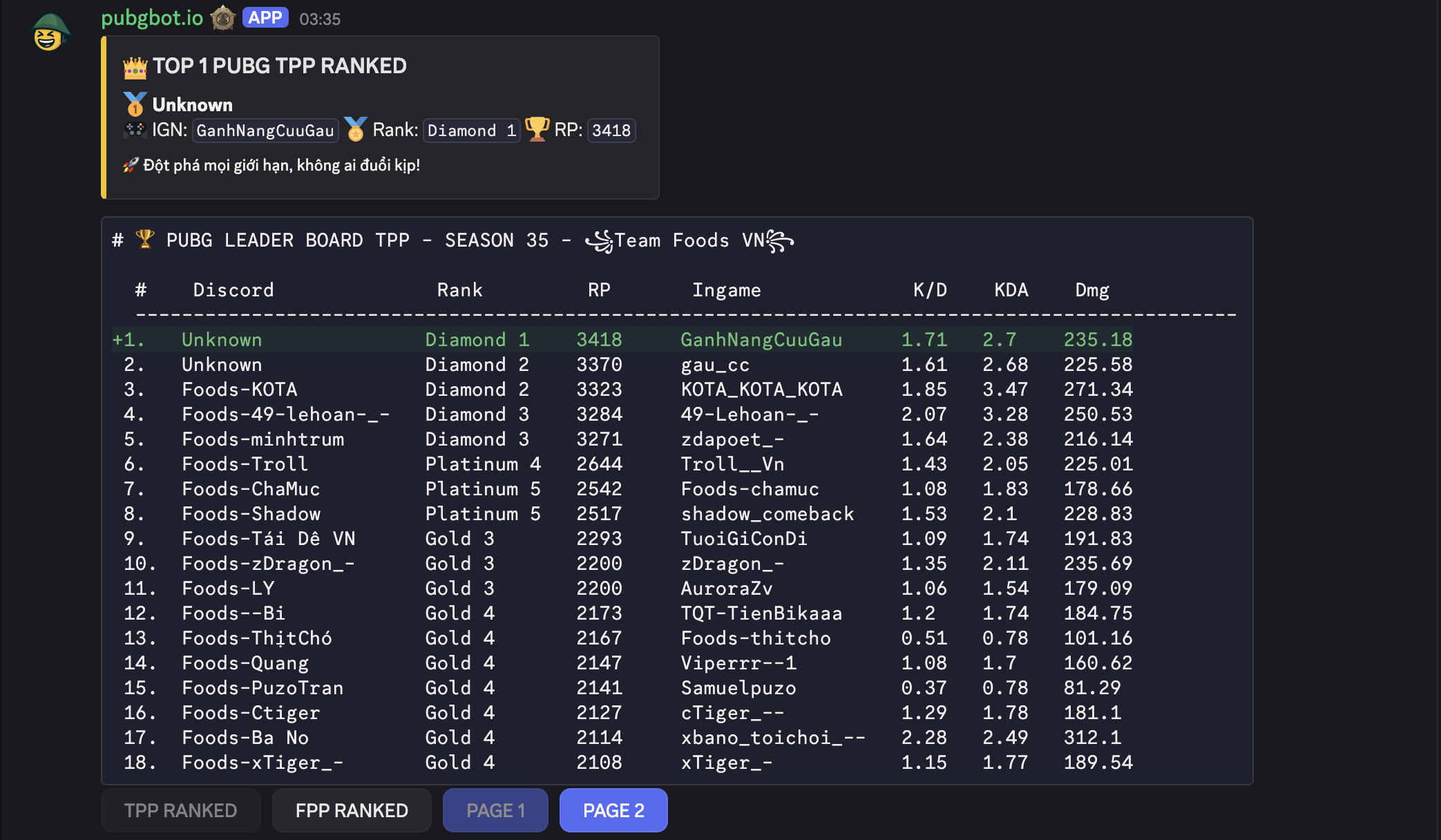Click the Vietnamese slogan text in embed

pyautogui.click(x=281, y=165)
